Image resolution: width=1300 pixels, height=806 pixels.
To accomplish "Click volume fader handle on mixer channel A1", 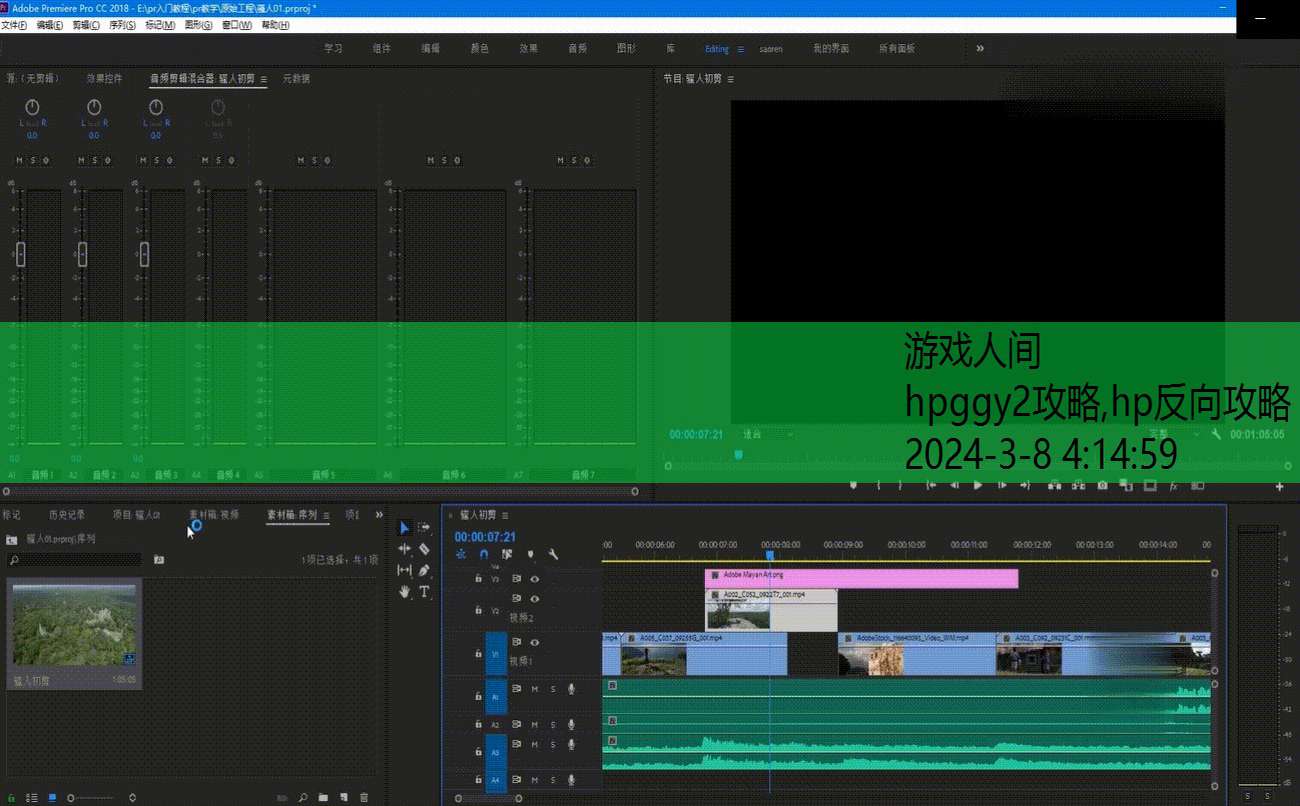I will click(20, 254).
